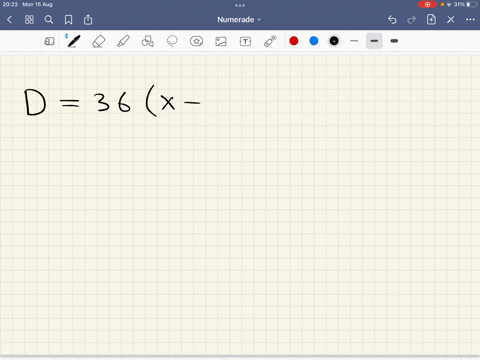Add a new page

click(431, 19)
